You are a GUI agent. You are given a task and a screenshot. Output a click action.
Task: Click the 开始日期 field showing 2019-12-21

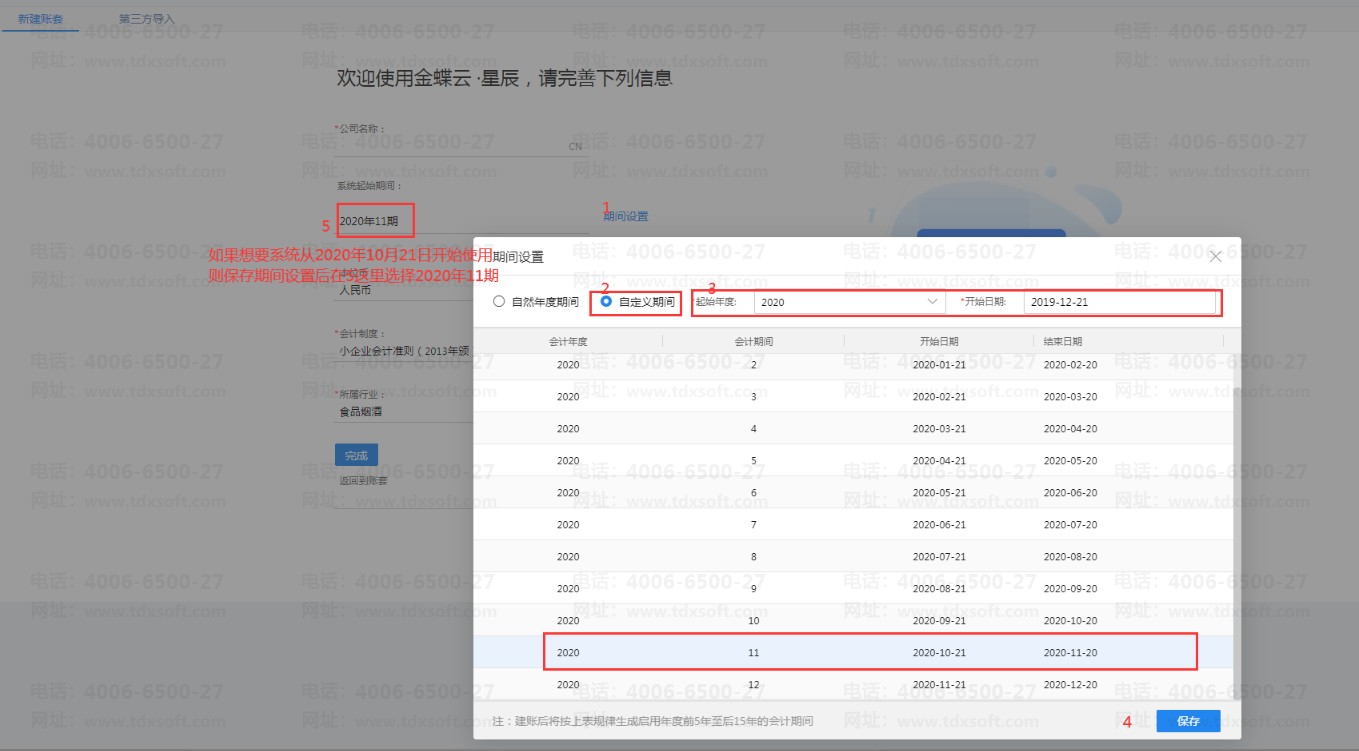click(x=1118, y=301)
